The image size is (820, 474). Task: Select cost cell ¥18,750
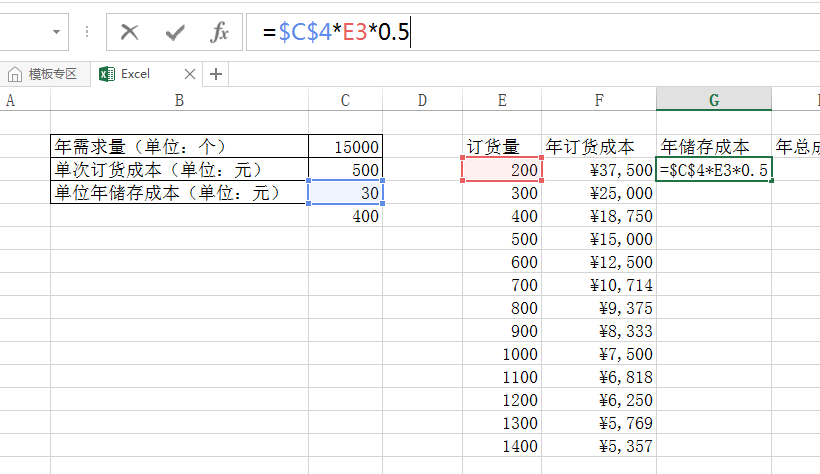click(x=599, y=216)
